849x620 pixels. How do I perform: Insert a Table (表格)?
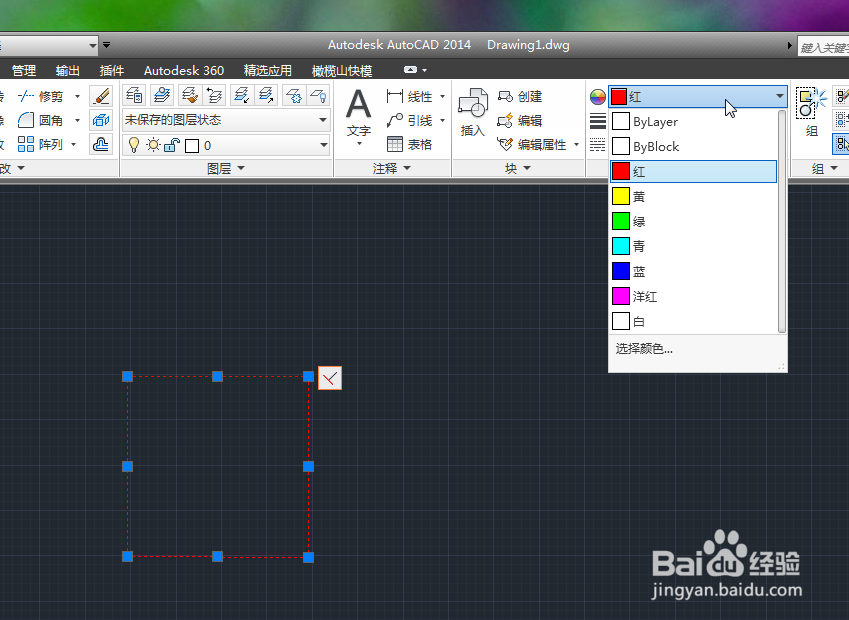[x=409, y=144]
